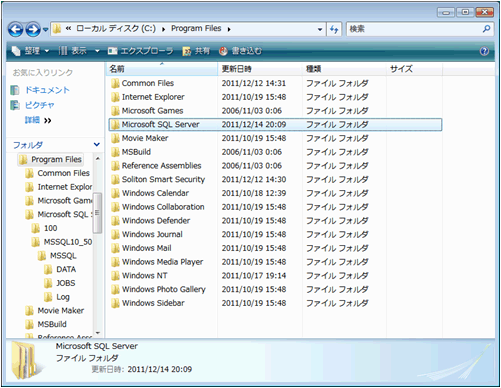
Task: Expand the address bar history dropdown
Action: [320, 29]
